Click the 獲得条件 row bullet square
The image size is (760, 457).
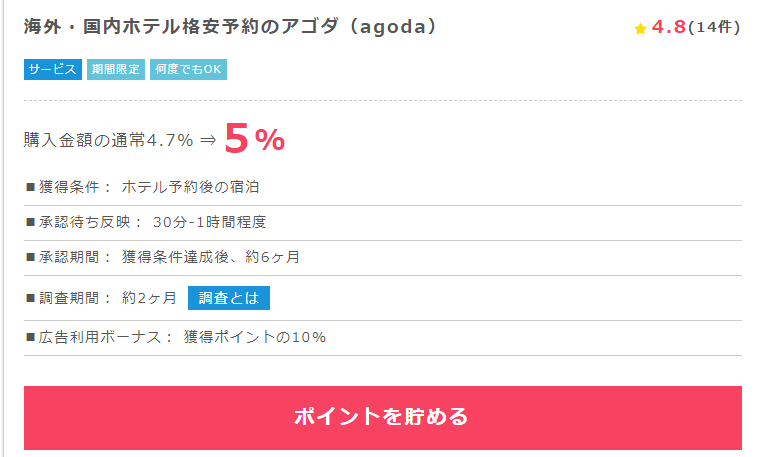point(30,187)
